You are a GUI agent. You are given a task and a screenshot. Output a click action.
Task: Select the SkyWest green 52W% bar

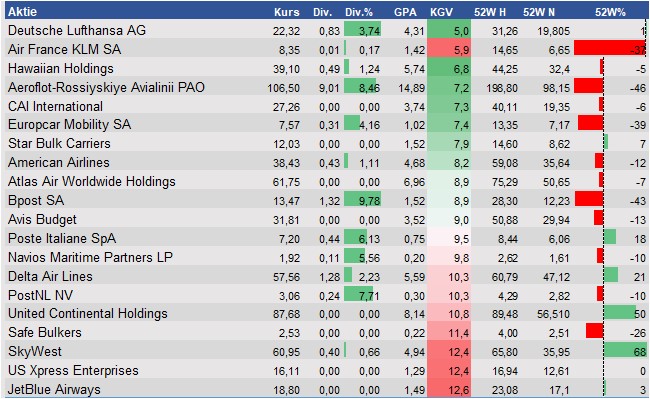(625, 351)
